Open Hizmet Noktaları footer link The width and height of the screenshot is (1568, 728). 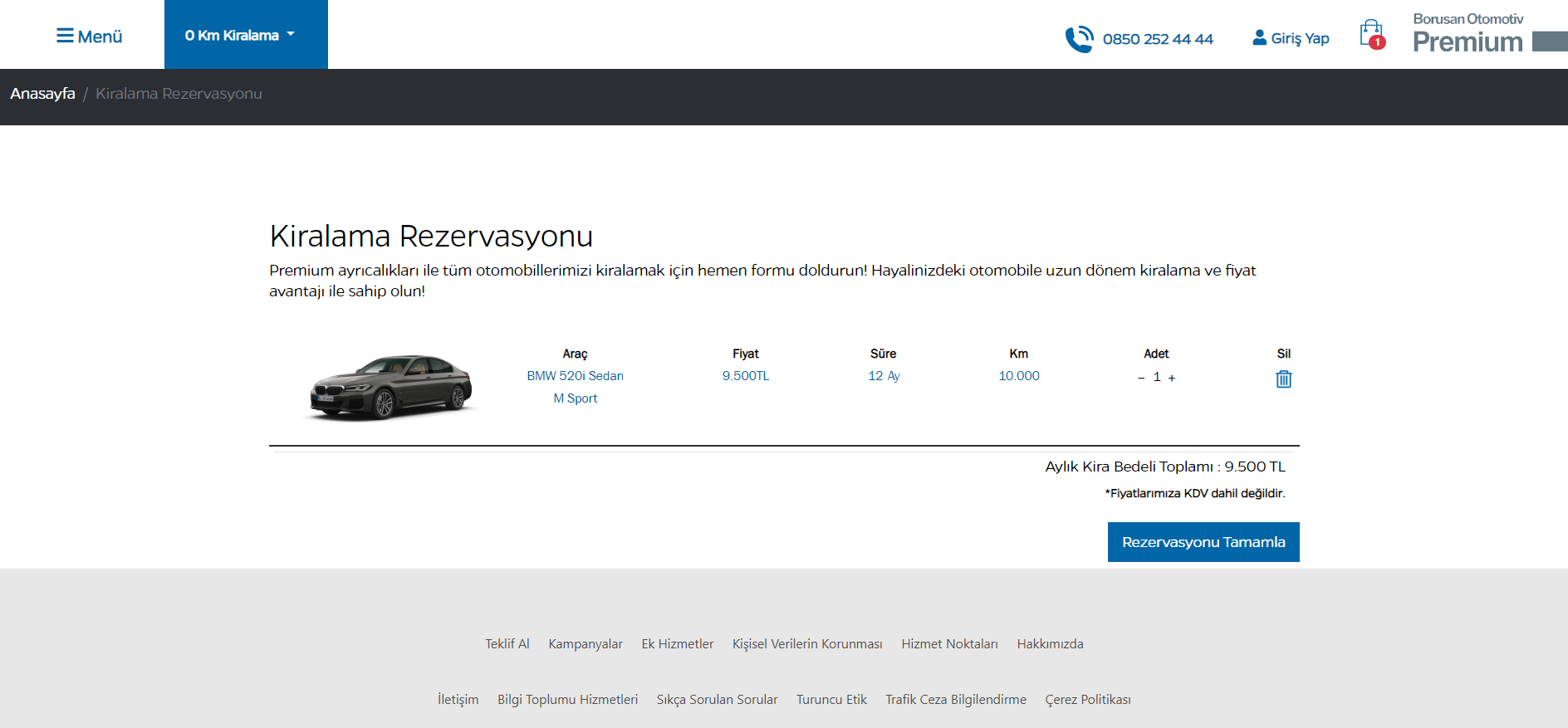[950, 644]
